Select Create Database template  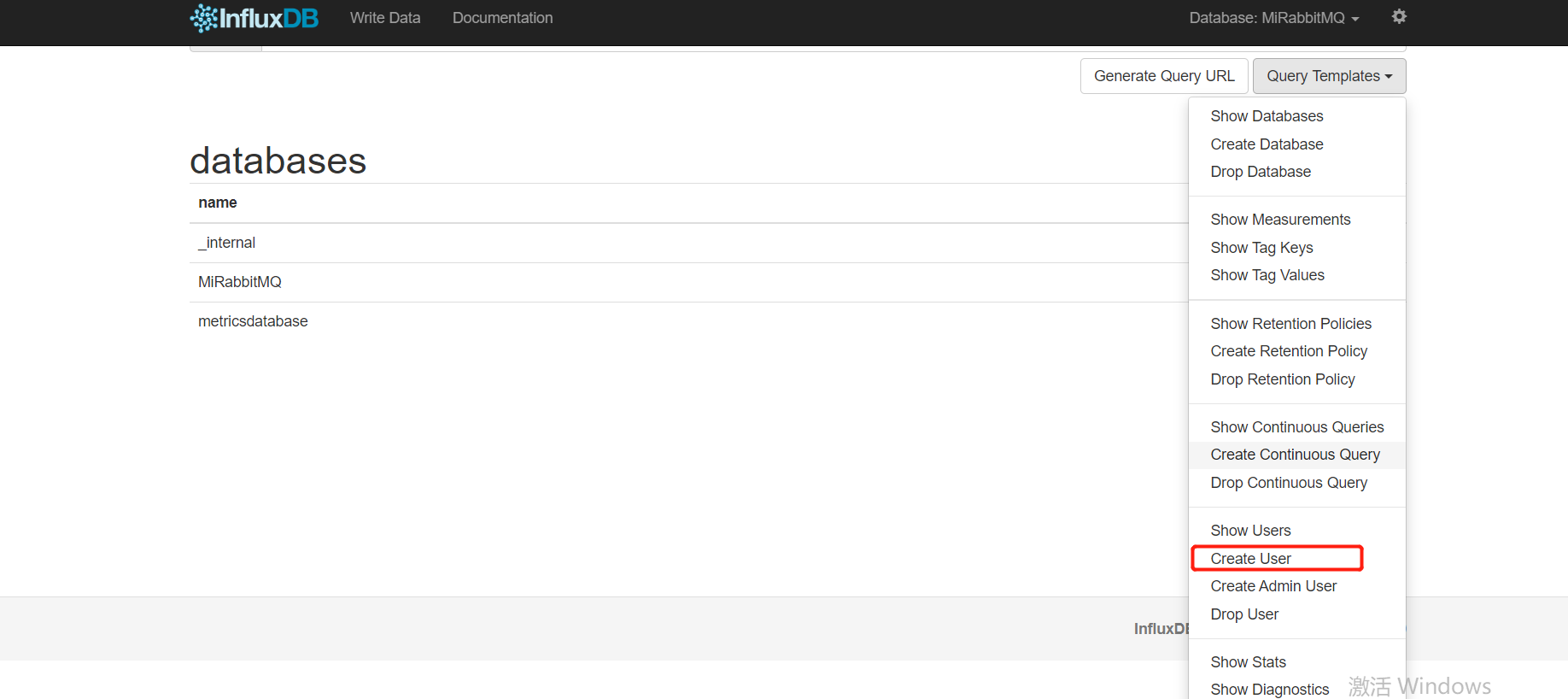pos(1297,144)
